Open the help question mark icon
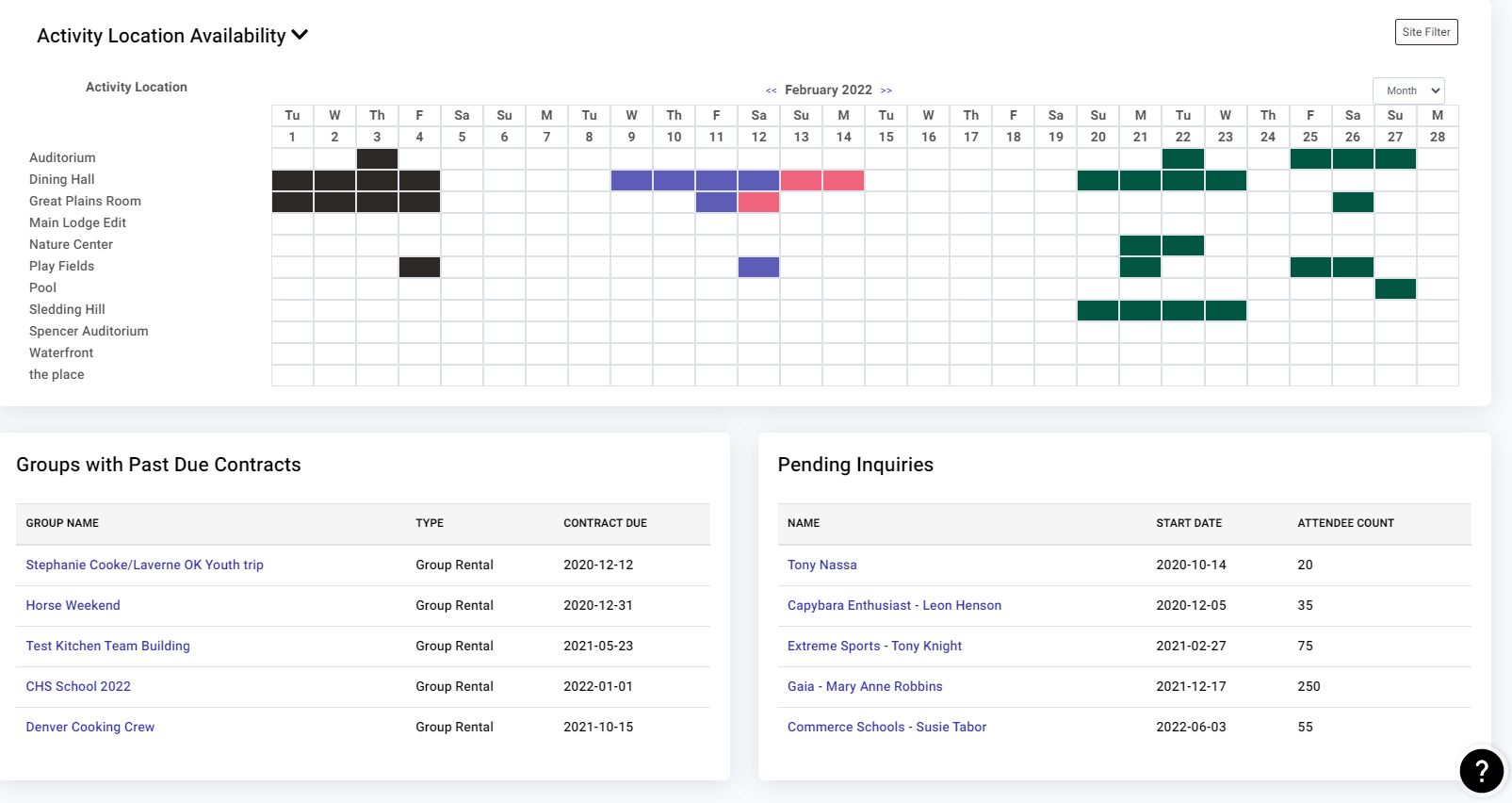Image resolution: width=1512 pixels, height=803 pixels. pos(1481,771)
